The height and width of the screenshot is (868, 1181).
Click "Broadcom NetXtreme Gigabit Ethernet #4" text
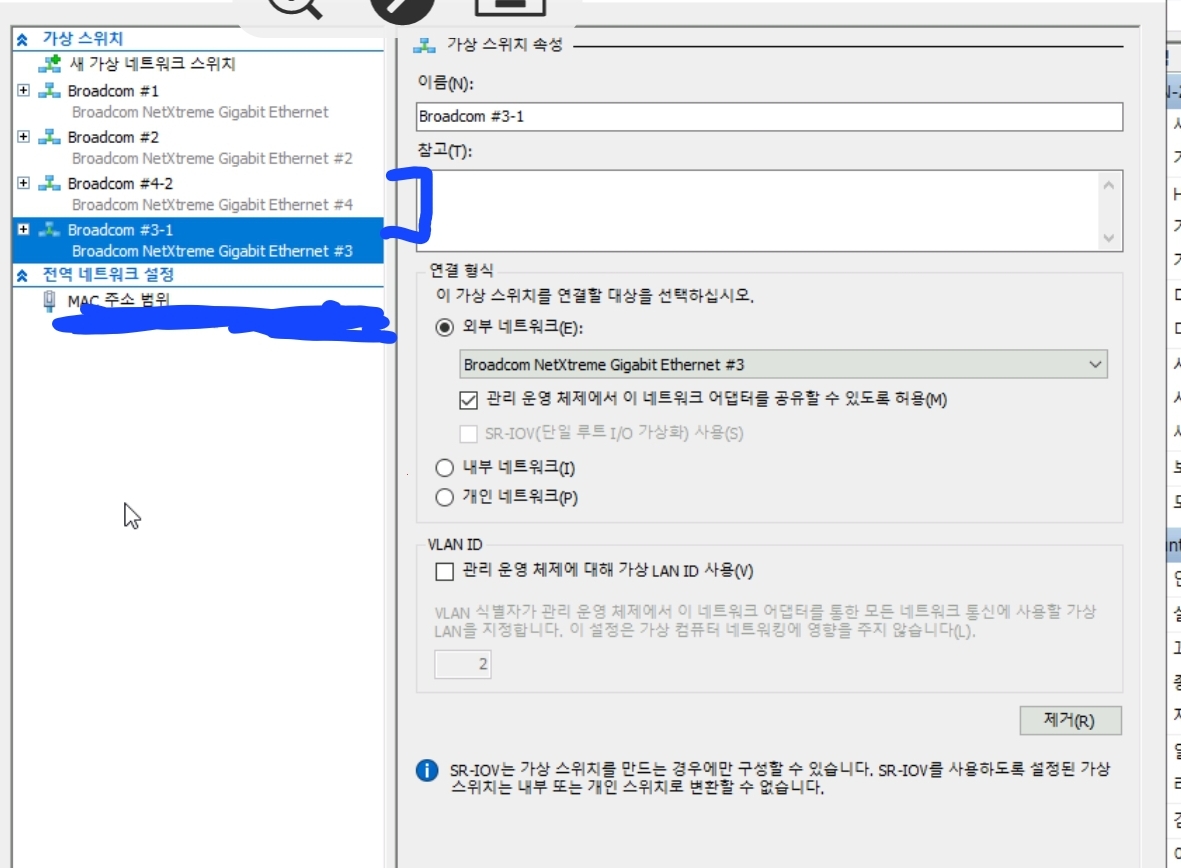coord(212,205)
